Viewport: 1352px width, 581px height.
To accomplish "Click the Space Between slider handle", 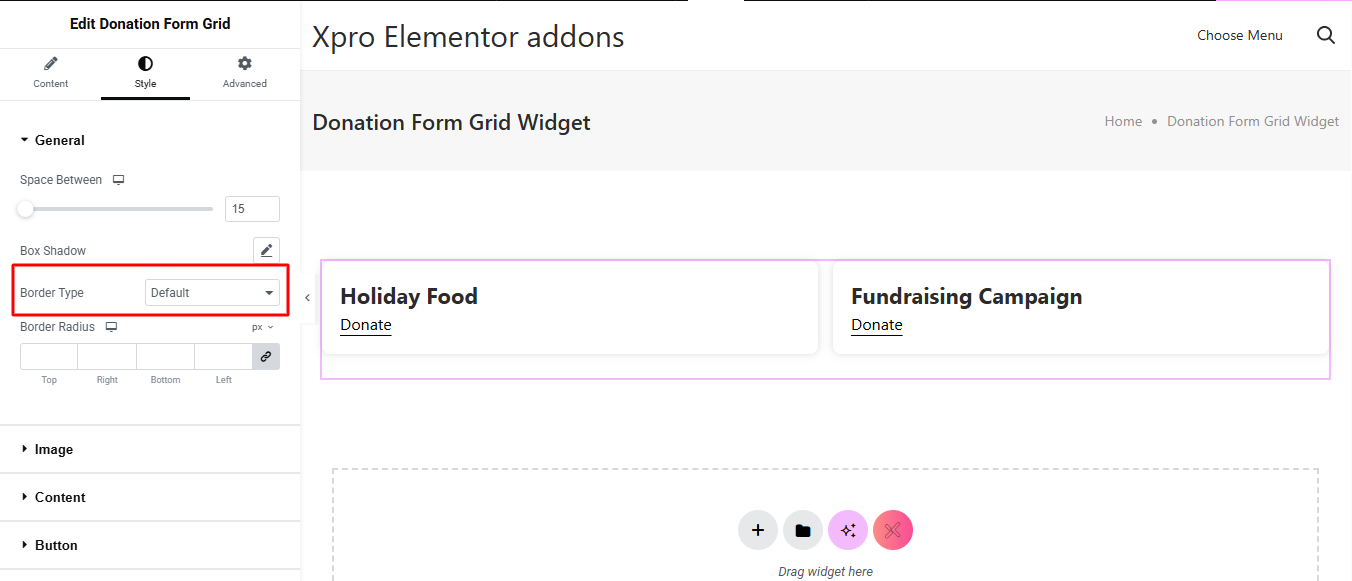I will pyautogui.click(x=26, y=209).
